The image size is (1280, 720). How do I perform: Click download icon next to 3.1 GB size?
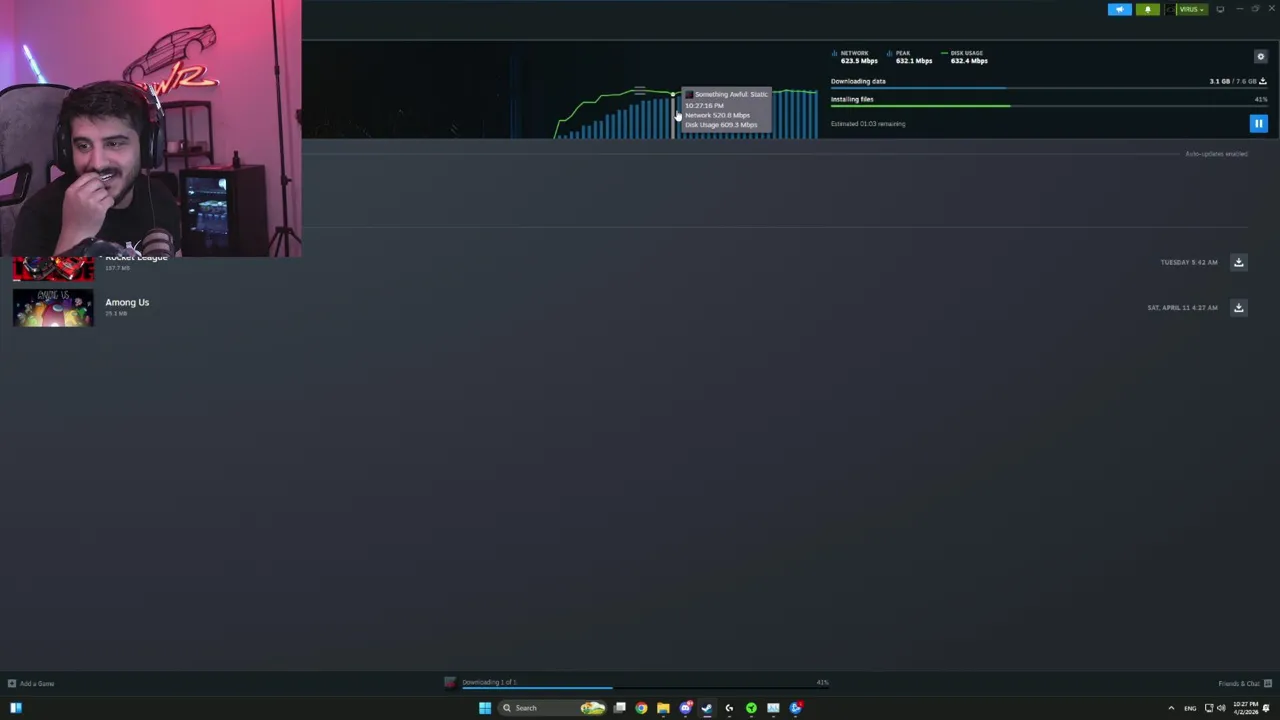click(x=1263, y=81)
